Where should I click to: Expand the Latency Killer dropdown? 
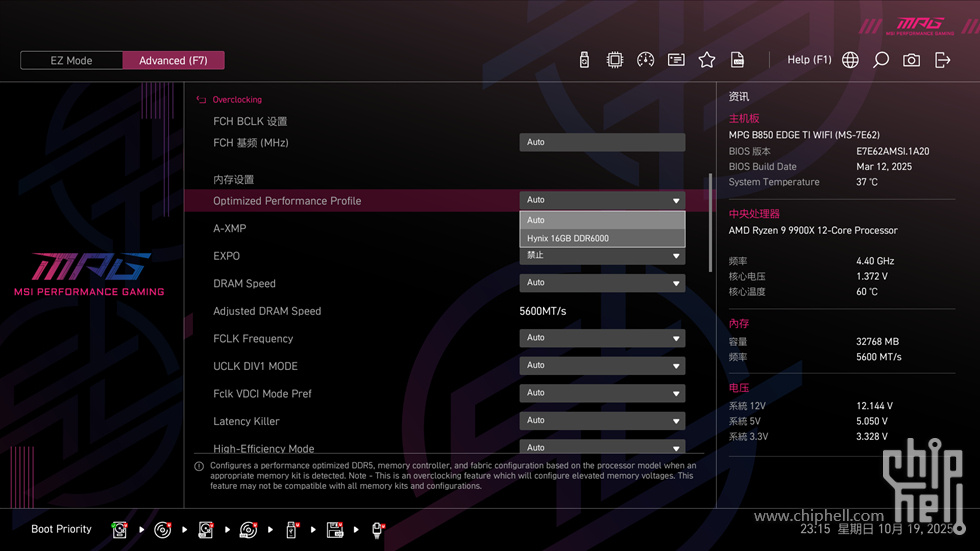602,421
